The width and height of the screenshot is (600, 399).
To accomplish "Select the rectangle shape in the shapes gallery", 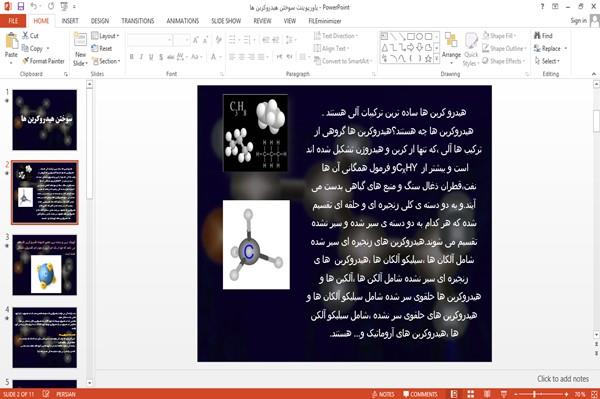I will coord(411,36).
